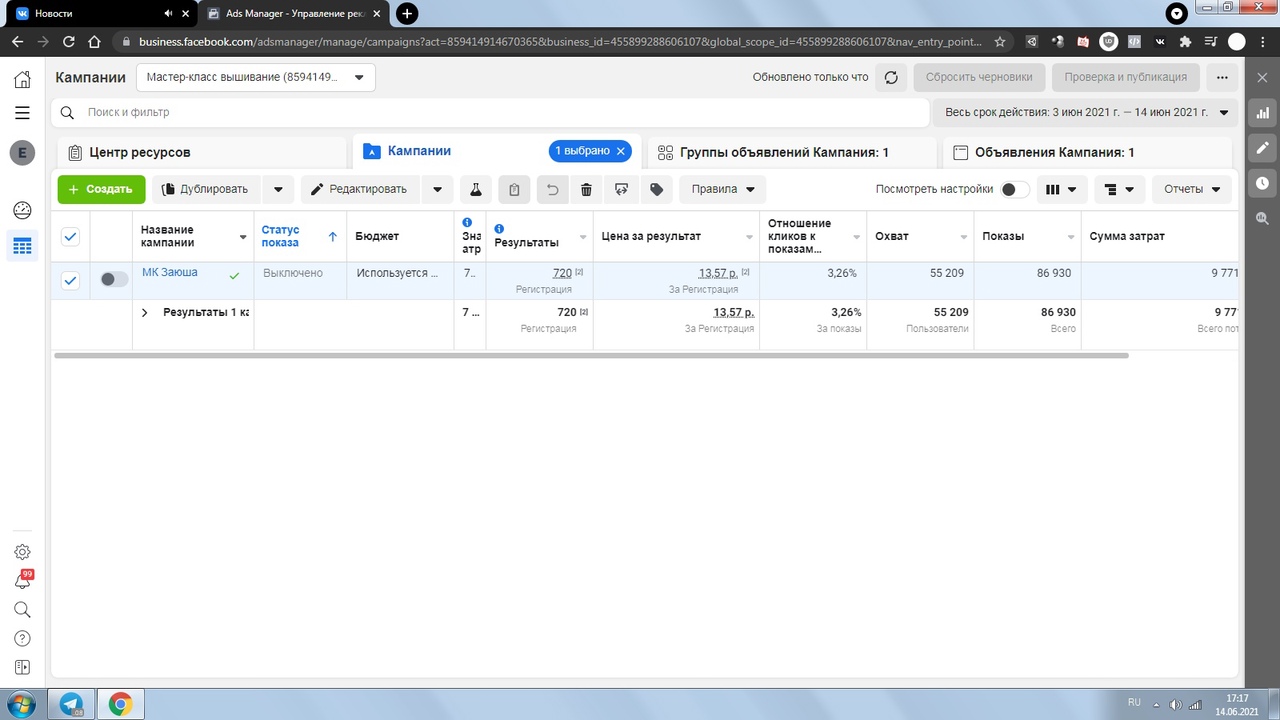The width and height of the screenshot is (1280, 720).
Task: Click the Дублировать button
Action: point(207,189)
